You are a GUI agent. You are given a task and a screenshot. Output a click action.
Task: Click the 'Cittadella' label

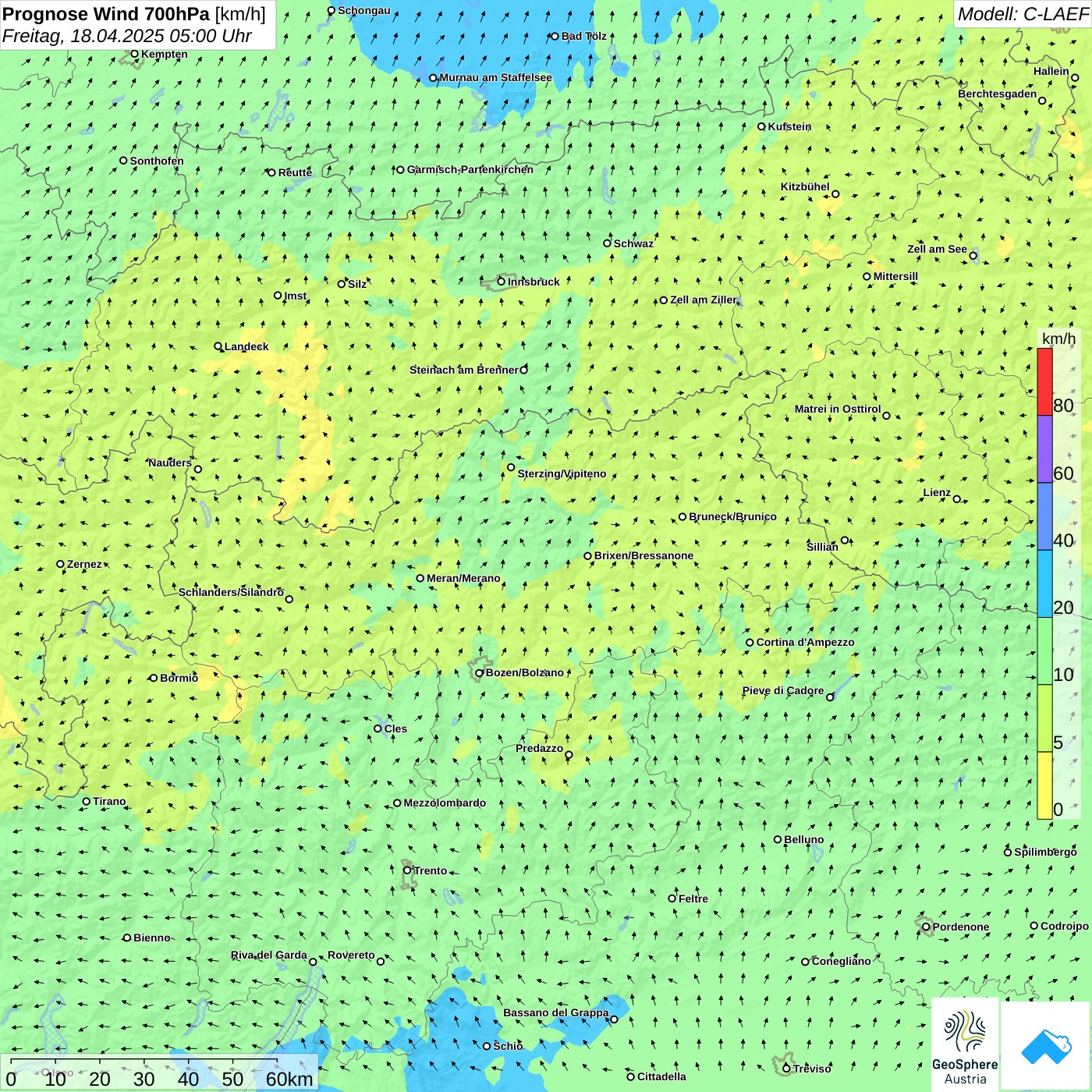click(661, 1076)
